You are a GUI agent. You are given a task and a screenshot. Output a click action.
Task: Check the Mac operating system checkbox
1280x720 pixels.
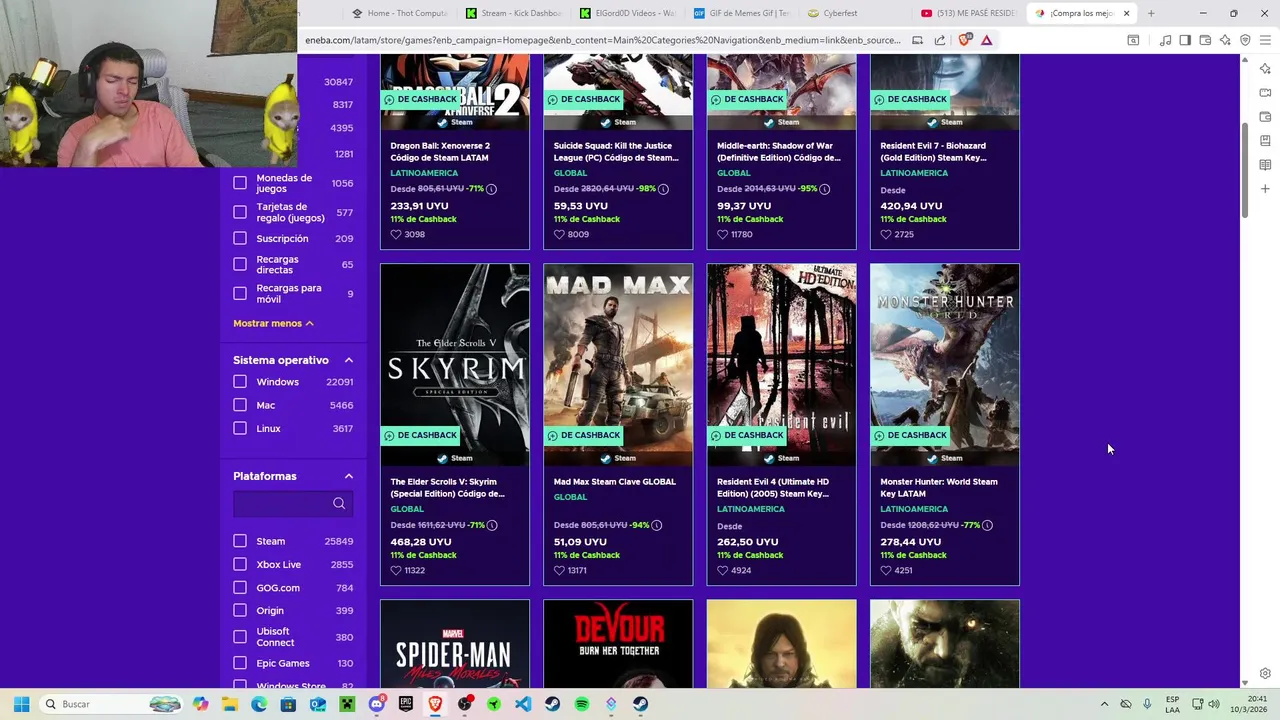pos(240,405)
